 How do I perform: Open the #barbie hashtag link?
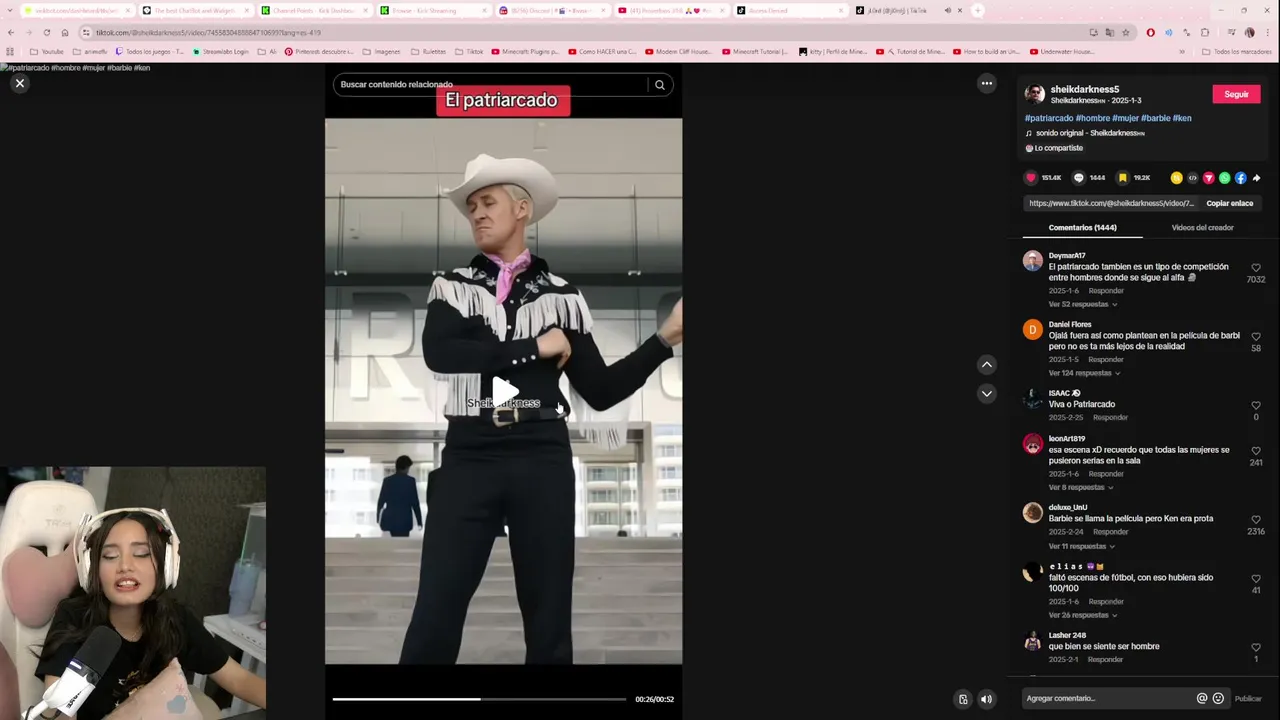1155,118
